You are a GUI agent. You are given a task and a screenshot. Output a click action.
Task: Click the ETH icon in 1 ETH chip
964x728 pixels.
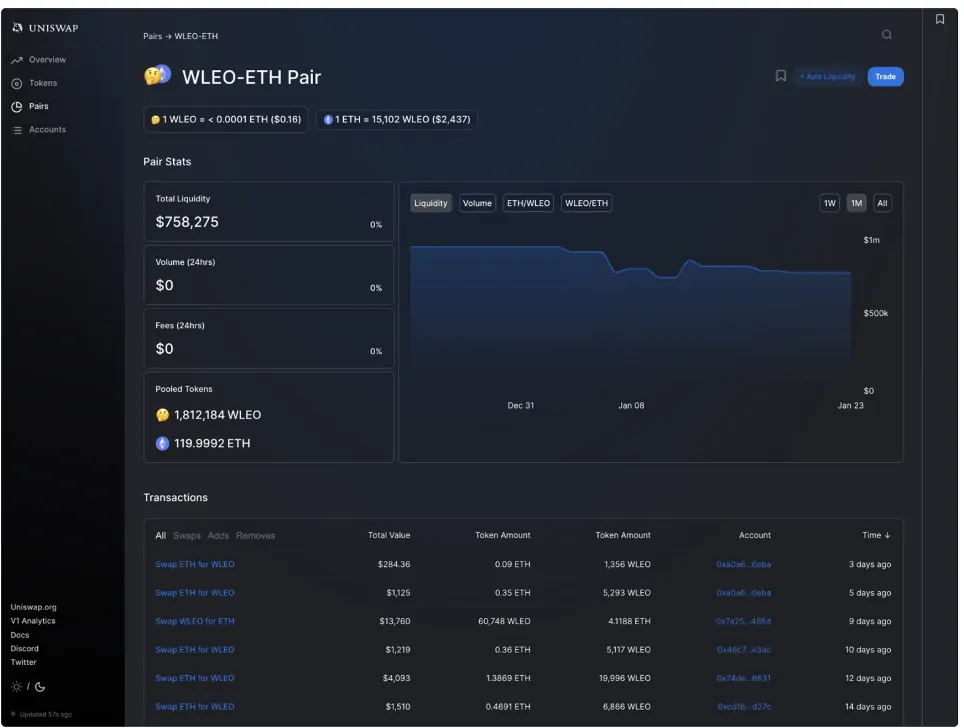pos(328,119)
